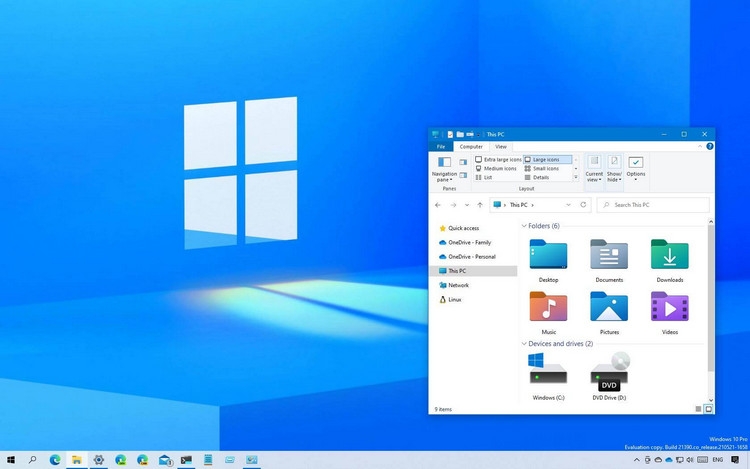Screen dimensions: 750x469
Task: Click the volume icon in system tray
Action: point(690,460)
